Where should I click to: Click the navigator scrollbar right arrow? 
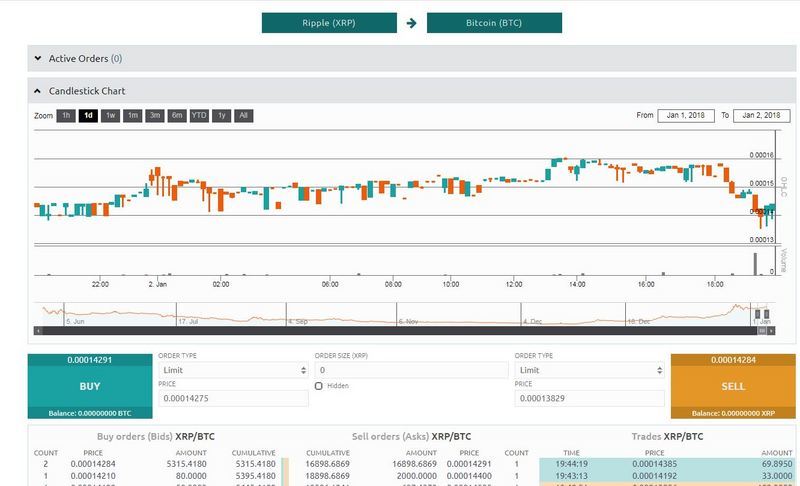(771, 331)
